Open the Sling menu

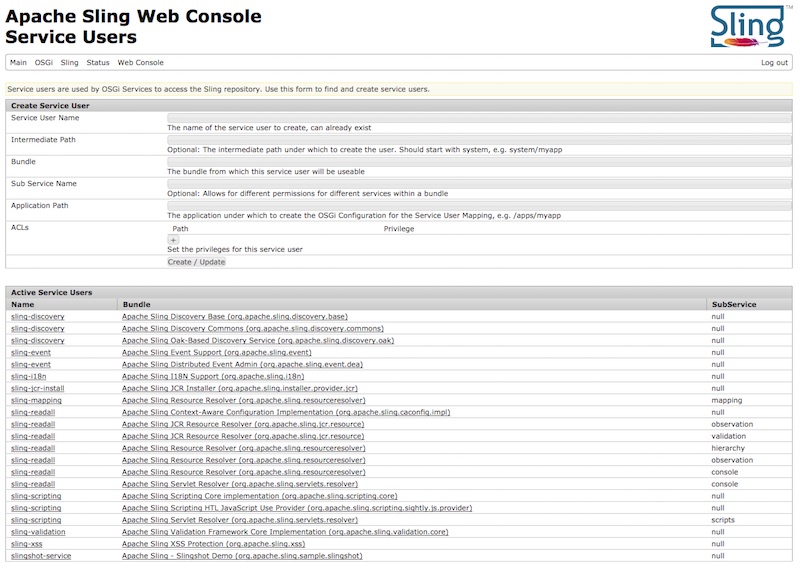click(69, 62)
